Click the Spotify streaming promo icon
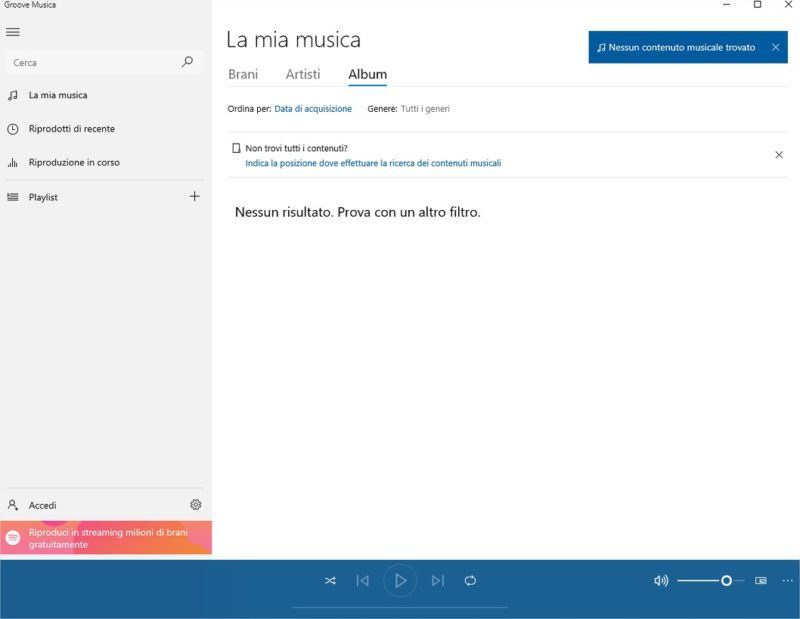800x619 pixels. click(12, 537)
